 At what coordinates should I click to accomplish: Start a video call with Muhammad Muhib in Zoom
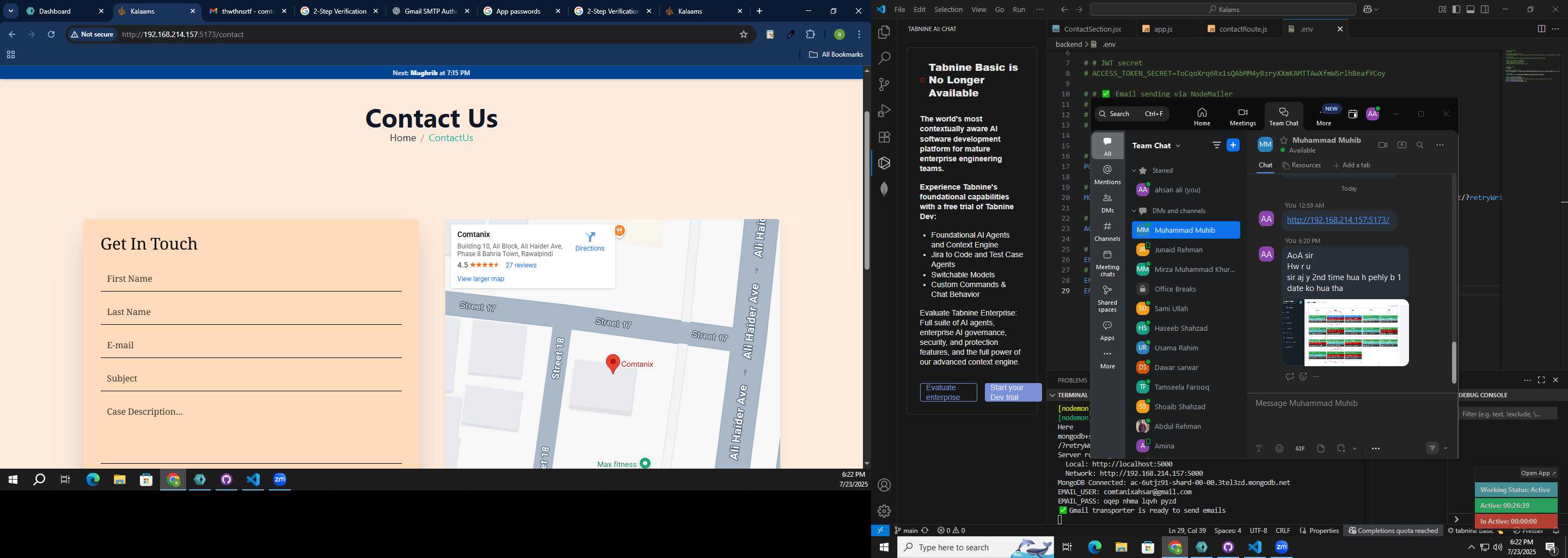coord(1383,145)
